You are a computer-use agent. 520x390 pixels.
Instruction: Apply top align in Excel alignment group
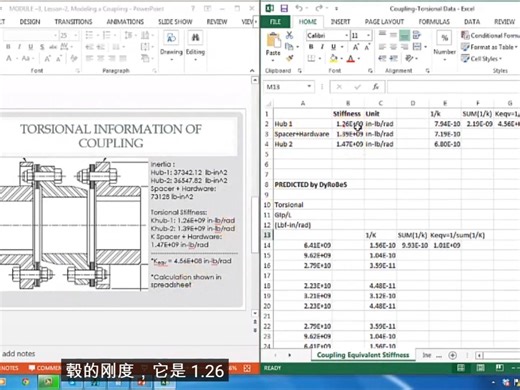click(x=382, y=35)
